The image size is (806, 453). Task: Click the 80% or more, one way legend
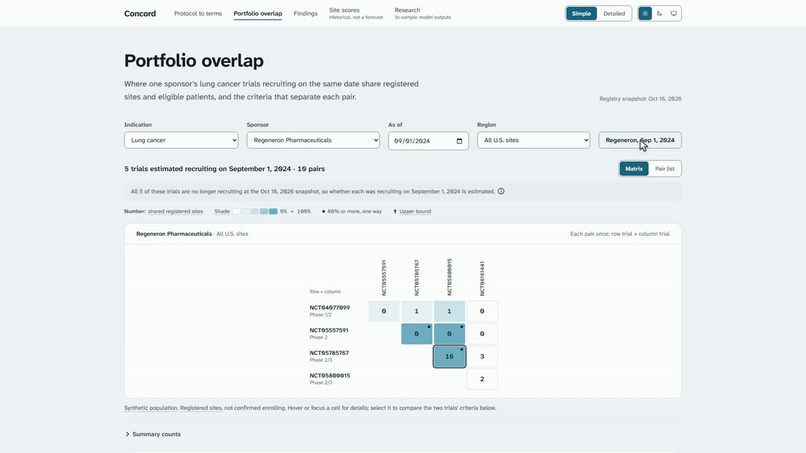[x=352, y=211]
